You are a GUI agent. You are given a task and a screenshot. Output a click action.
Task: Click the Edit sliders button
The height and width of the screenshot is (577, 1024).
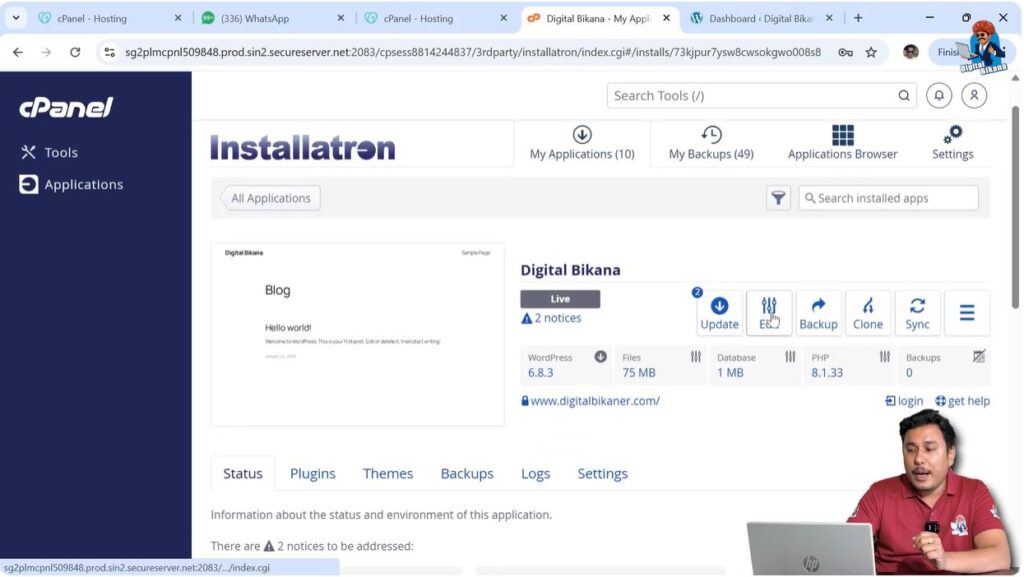tap(769, 313)
